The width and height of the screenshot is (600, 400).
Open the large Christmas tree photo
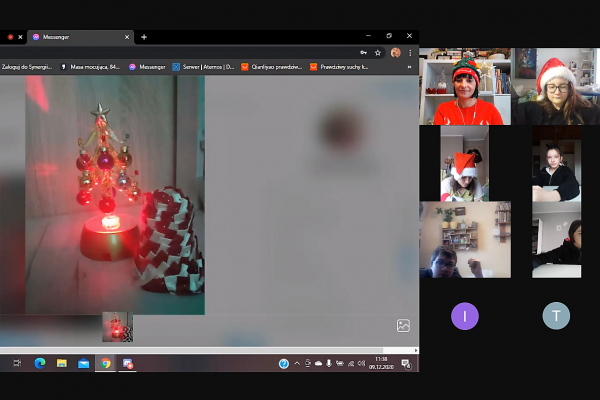pos(115,195)
